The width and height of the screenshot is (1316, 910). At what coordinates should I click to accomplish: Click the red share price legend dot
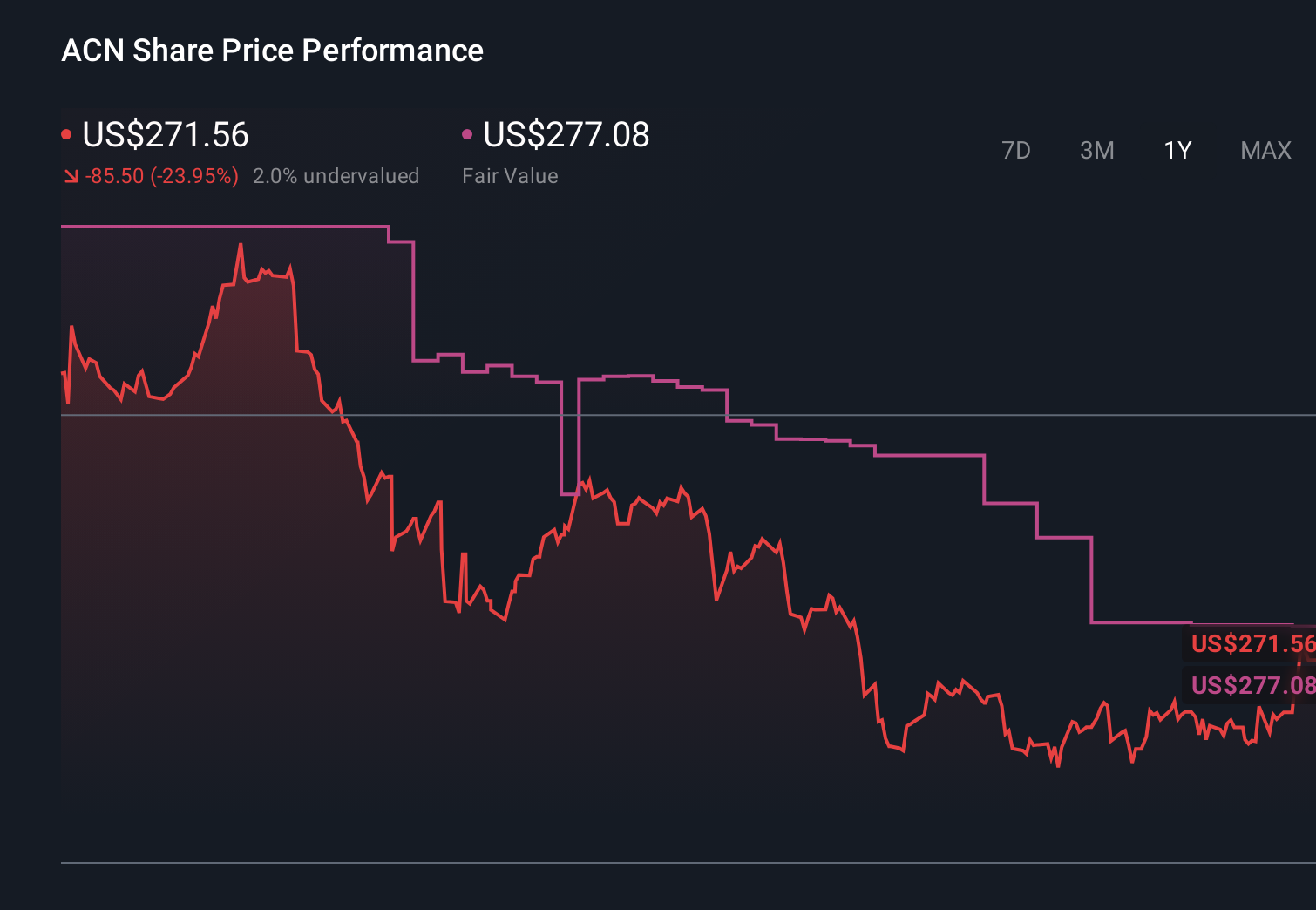[x=67, y=133]
